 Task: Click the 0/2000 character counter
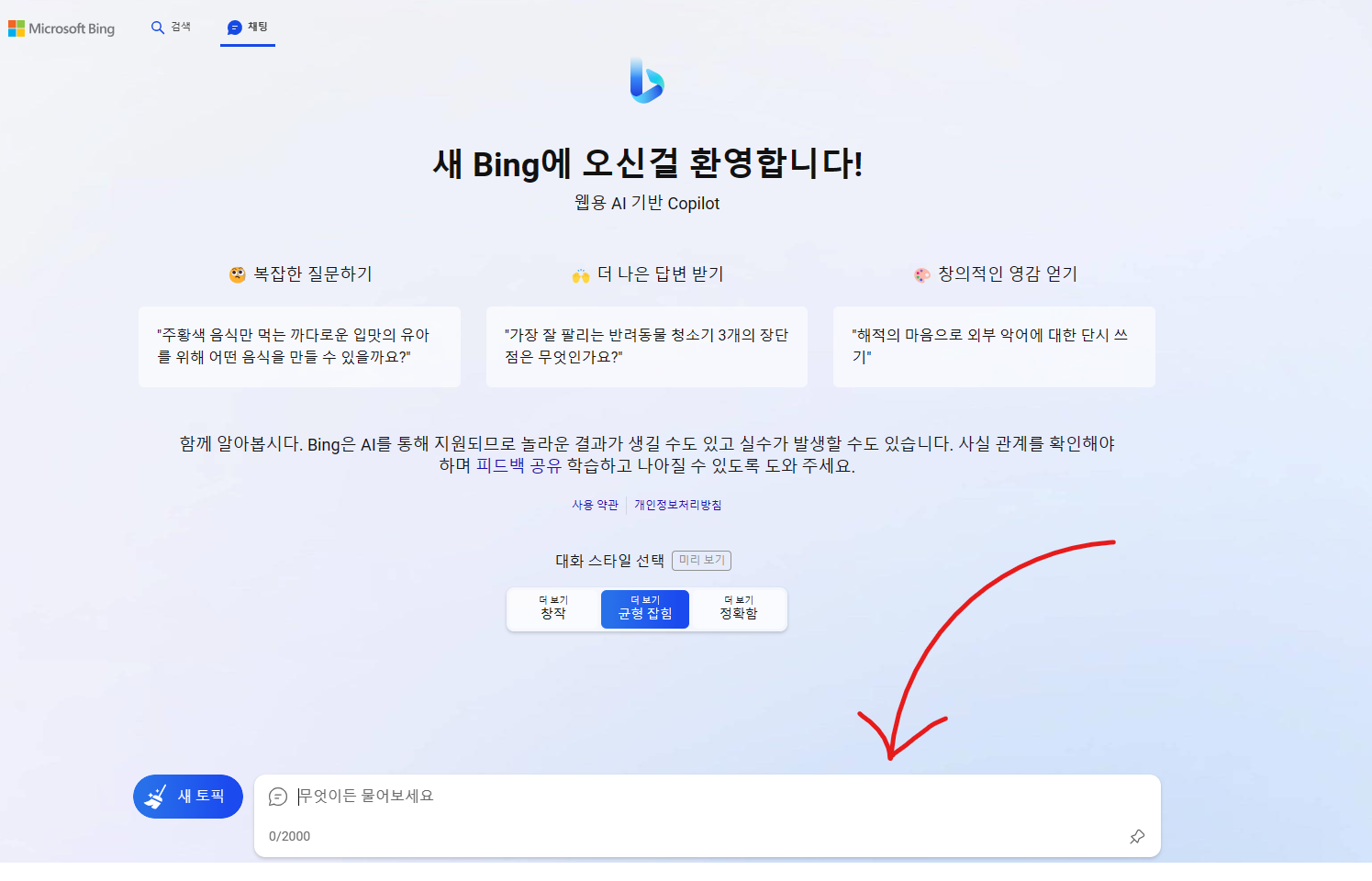tap(289, 836)
